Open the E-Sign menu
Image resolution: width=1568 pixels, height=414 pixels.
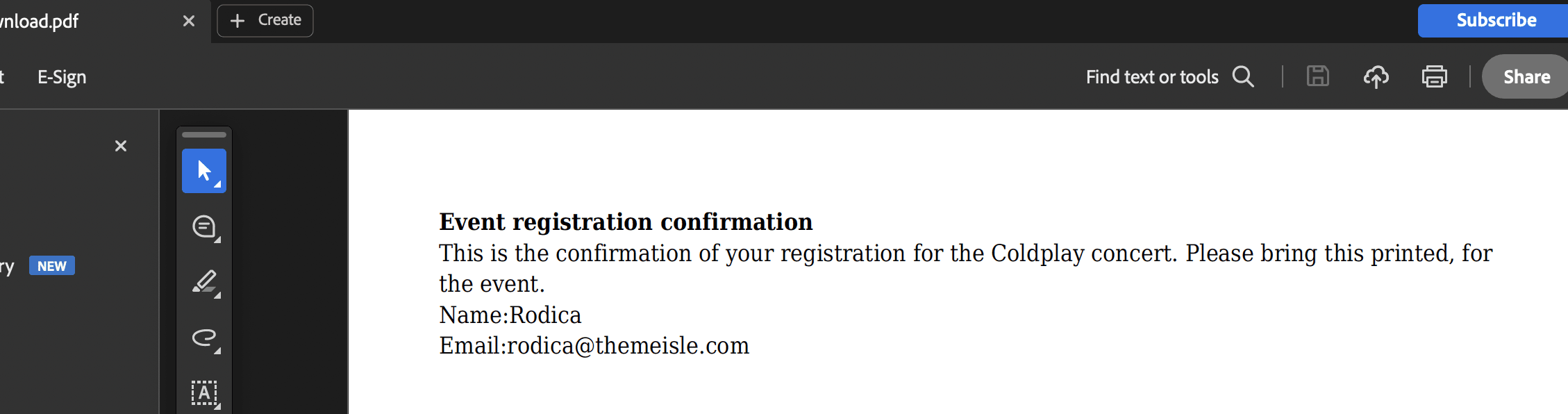point(62,77)
